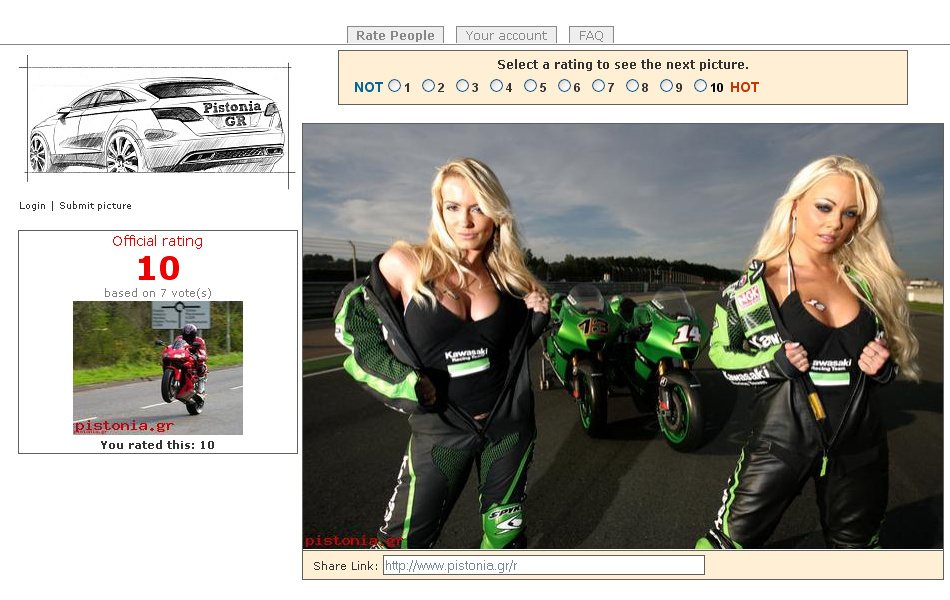The image size is (950, 600).
Task: Choose rating 3 radio button
Action: point(462,86)
